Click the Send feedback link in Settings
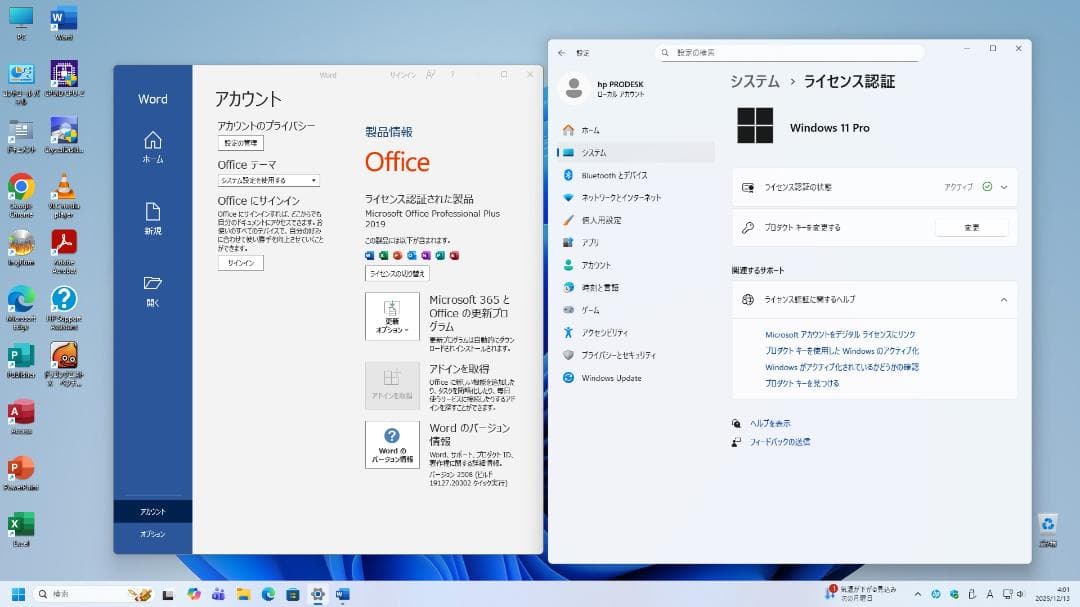The width and height of the screenshot is (1080, 607). pos(780,442)
